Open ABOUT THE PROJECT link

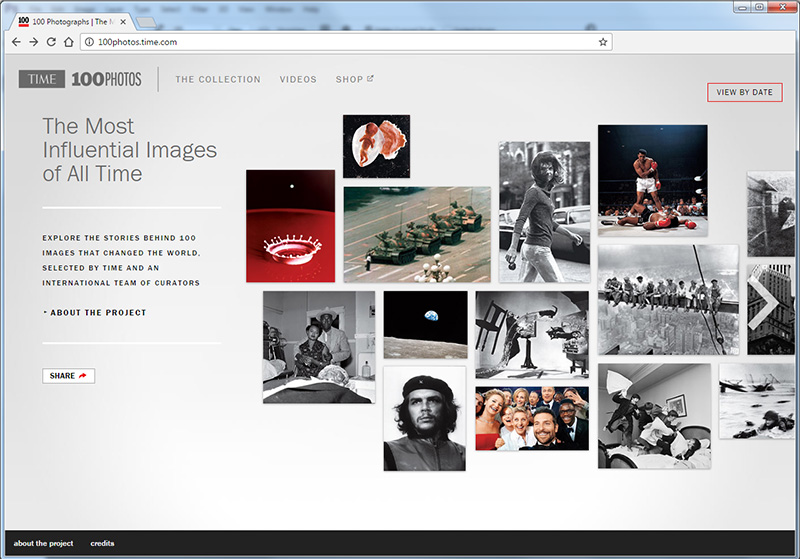[95, 313]
